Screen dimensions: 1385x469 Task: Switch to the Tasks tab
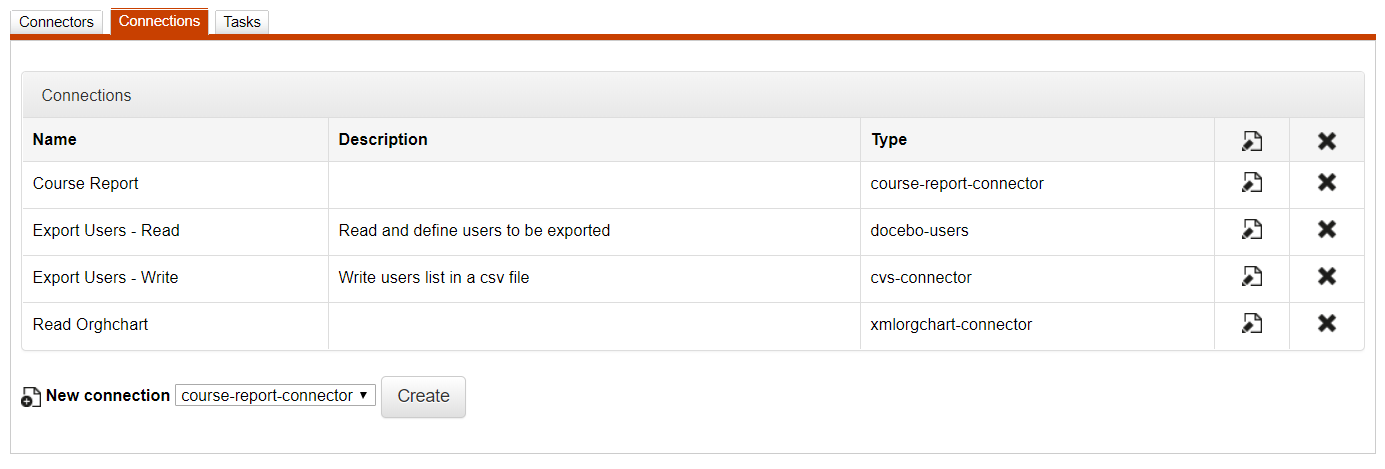point(242,22)
